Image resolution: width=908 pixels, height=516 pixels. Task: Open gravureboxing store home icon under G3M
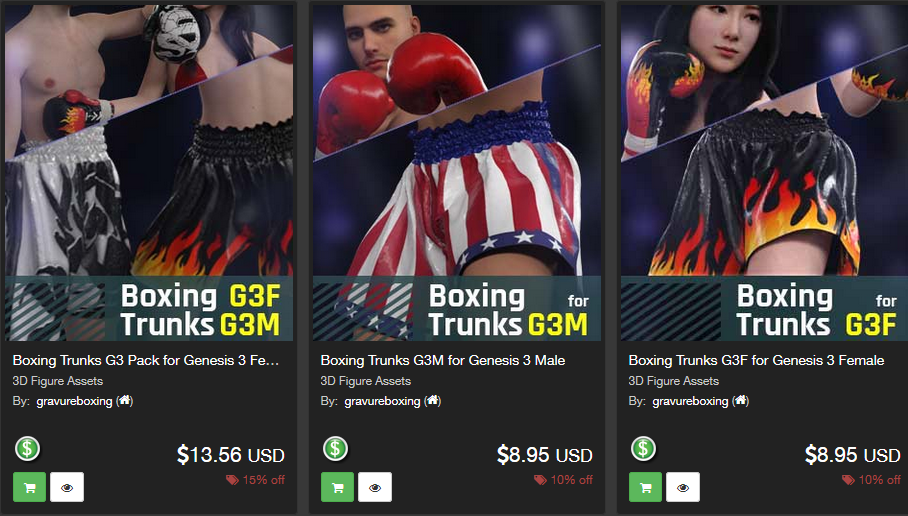pos(433,400)
